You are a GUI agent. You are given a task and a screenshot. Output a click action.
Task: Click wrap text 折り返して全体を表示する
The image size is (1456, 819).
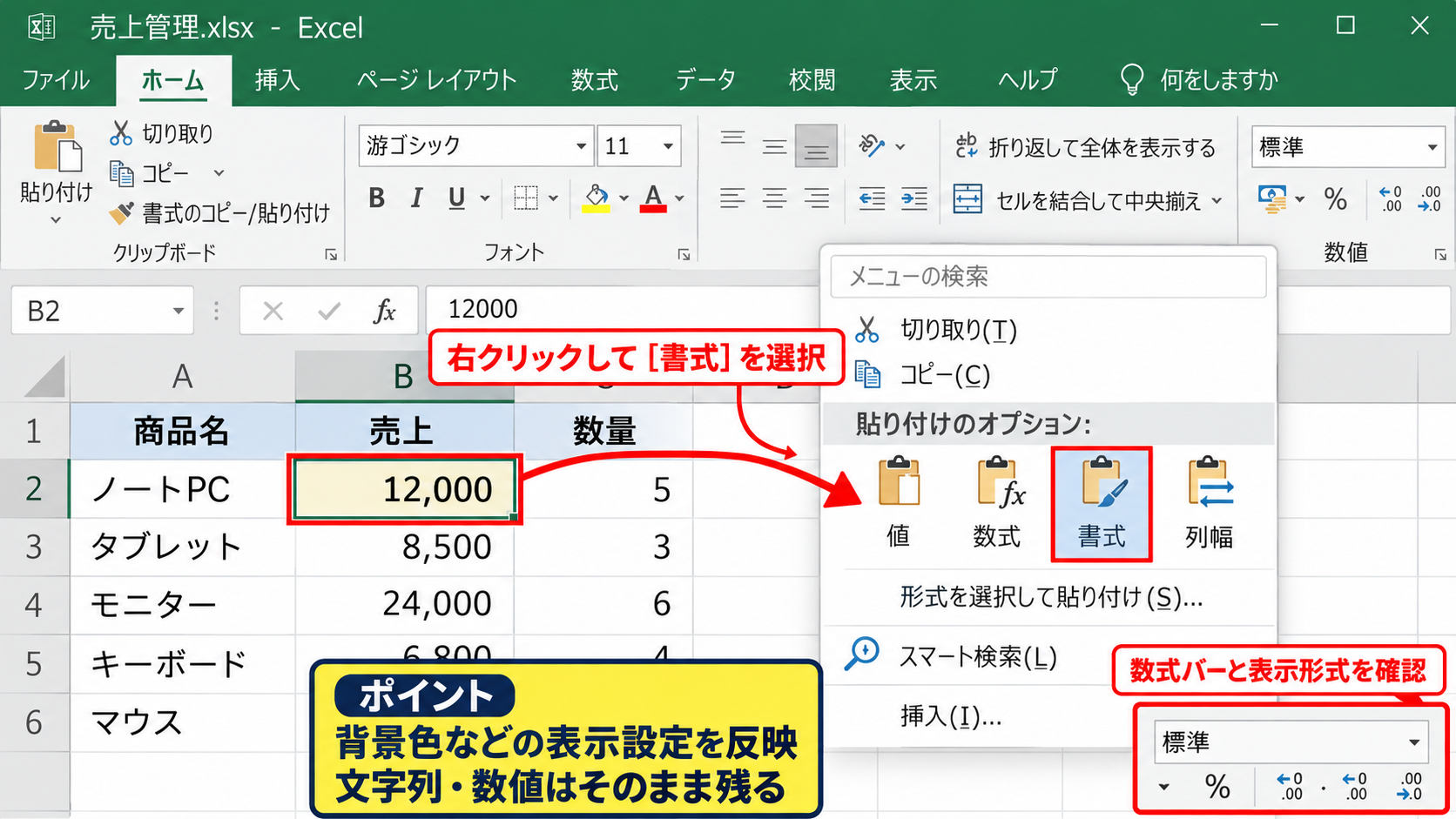[1084, 147]
